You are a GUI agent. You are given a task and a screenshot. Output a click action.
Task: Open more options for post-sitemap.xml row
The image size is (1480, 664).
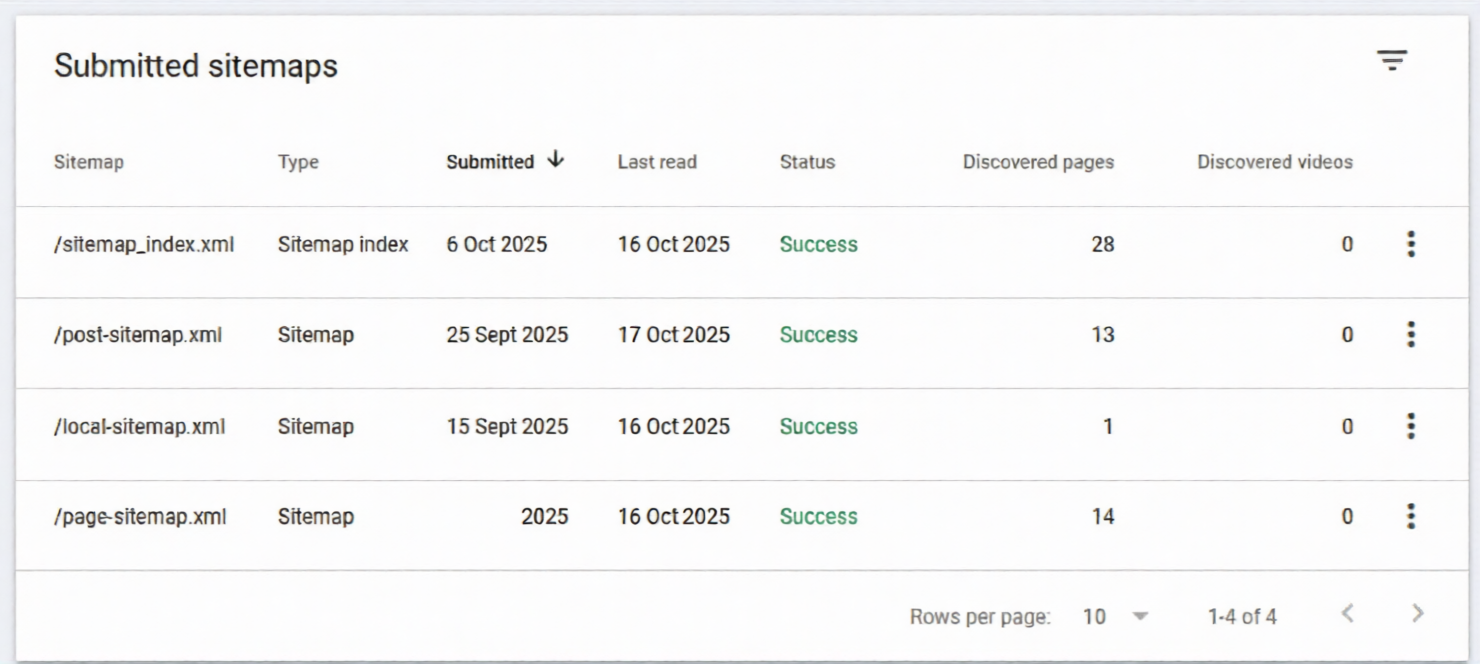1410,335
